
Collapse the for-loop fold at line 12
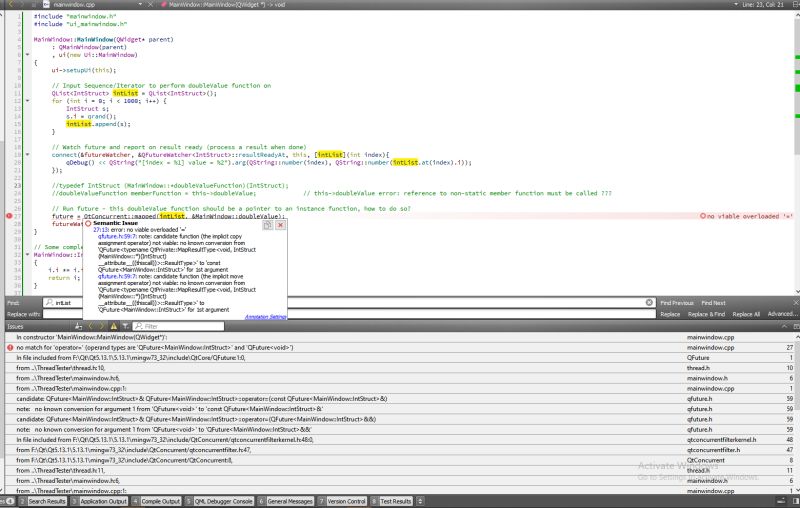[28, 101]
